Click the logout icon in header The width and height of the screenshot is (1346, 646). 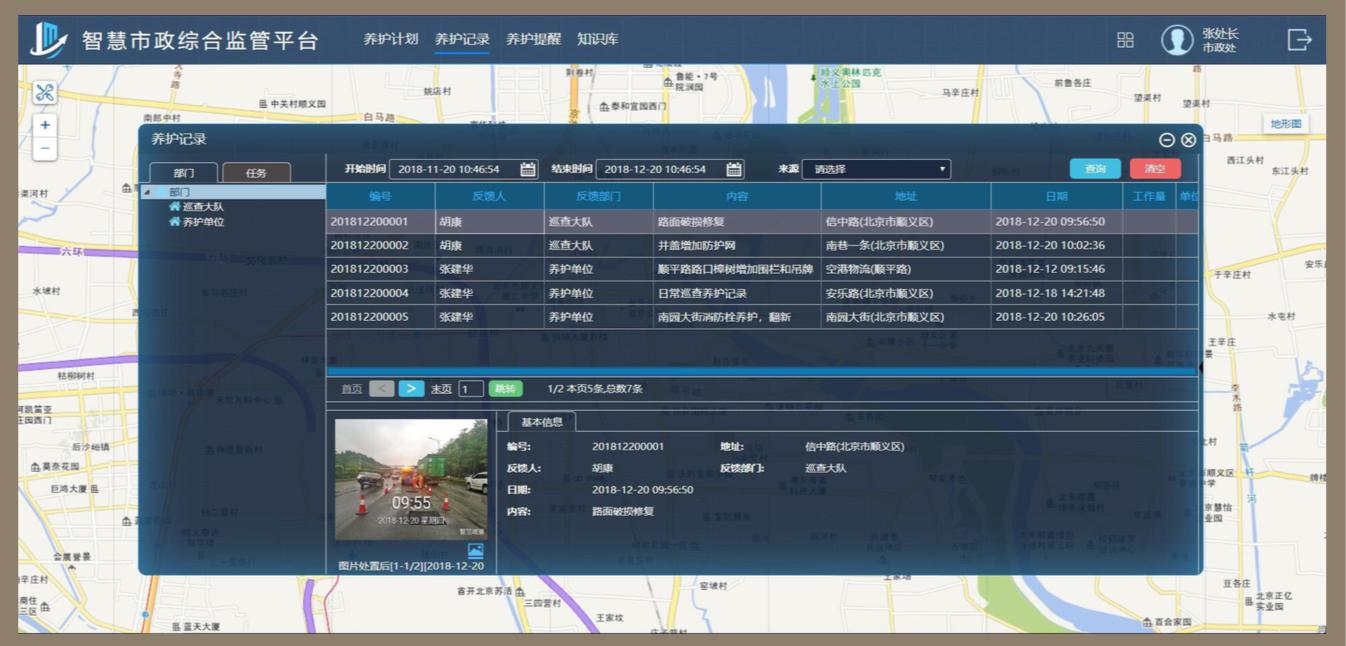[1298, 40]
